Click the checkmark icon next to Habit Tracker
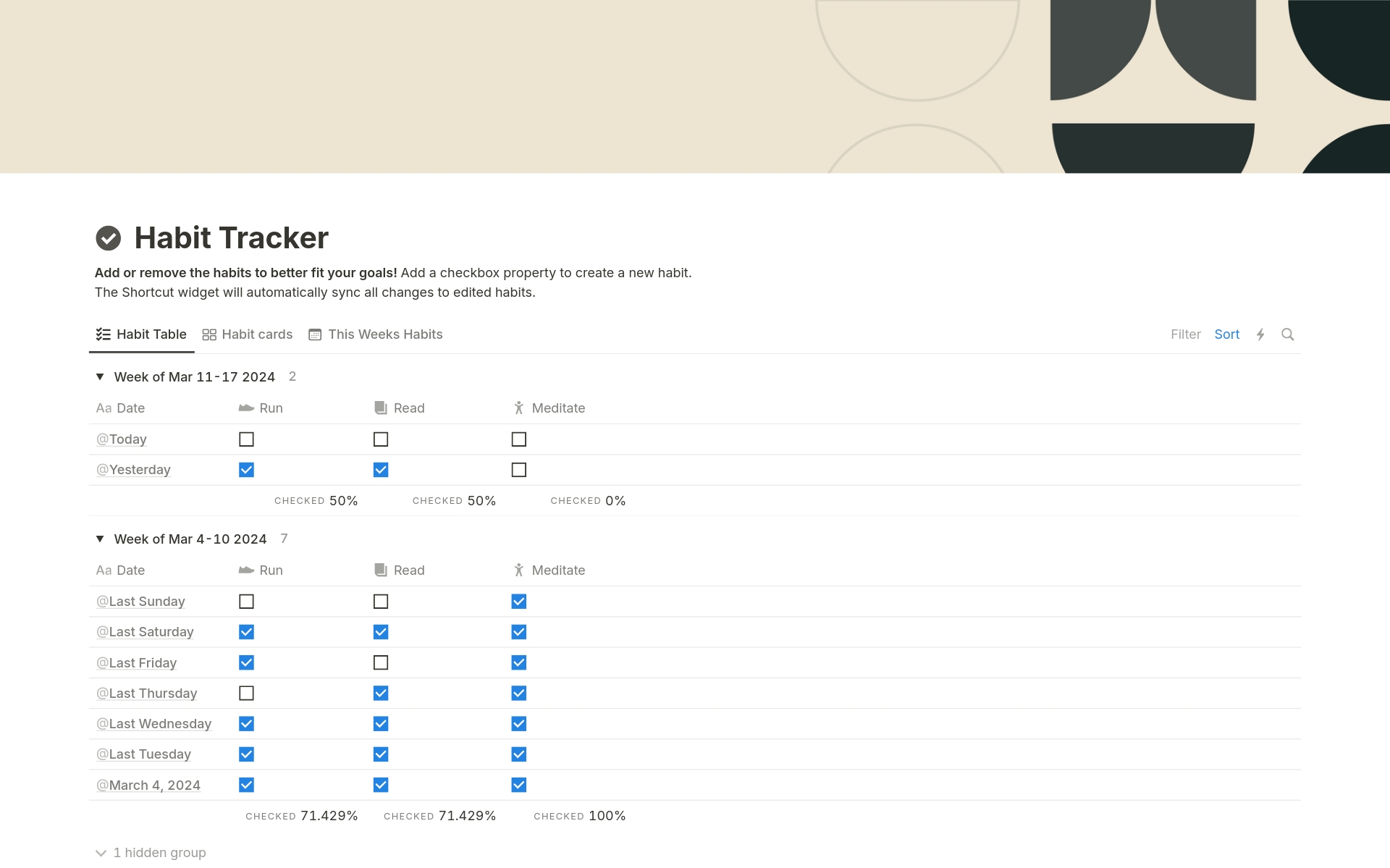 [x=109, y=237]
